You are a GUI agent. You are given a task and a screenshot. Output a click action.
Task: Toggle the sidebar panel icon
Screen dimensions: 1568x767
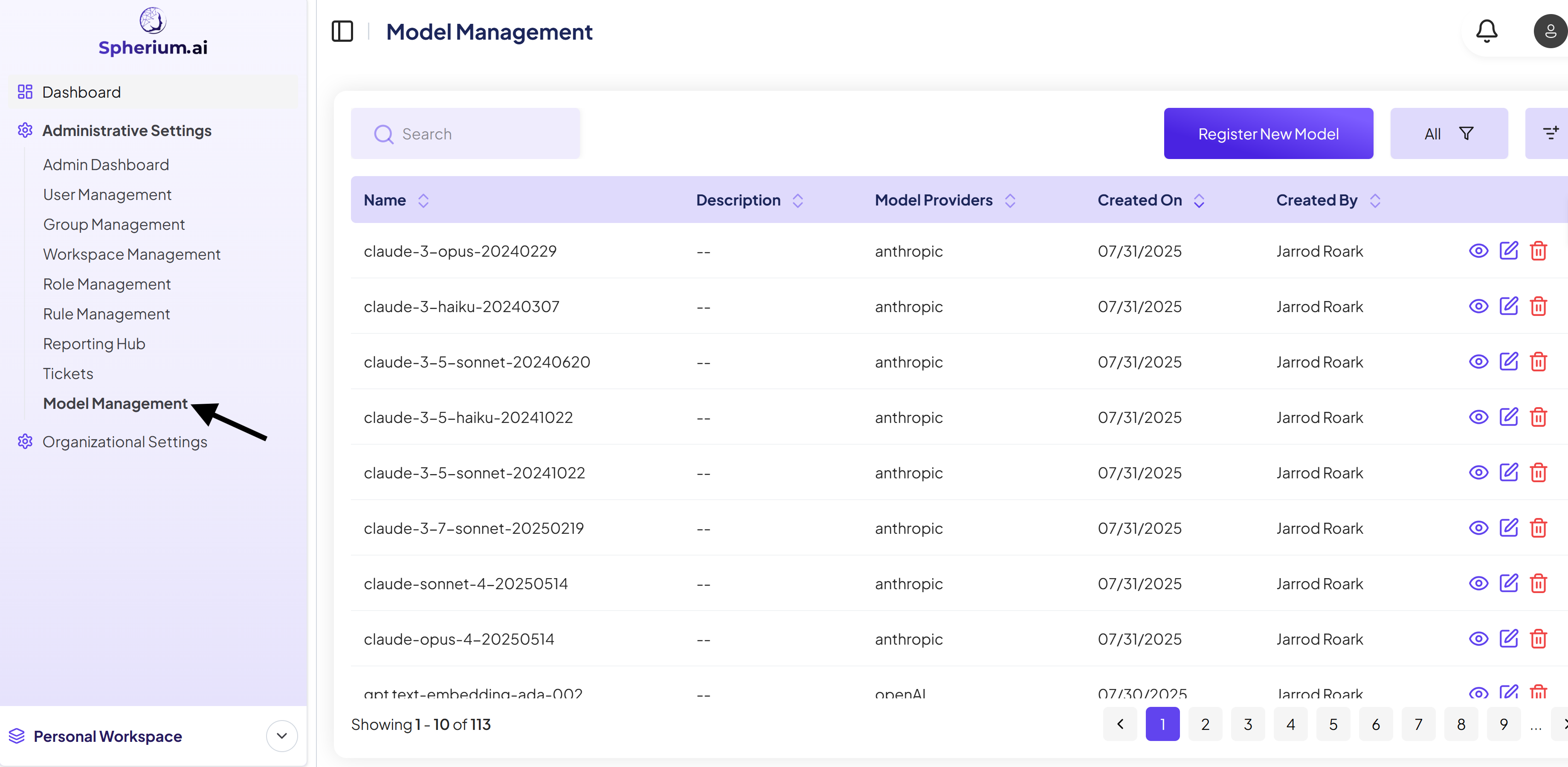pos(342,31)
